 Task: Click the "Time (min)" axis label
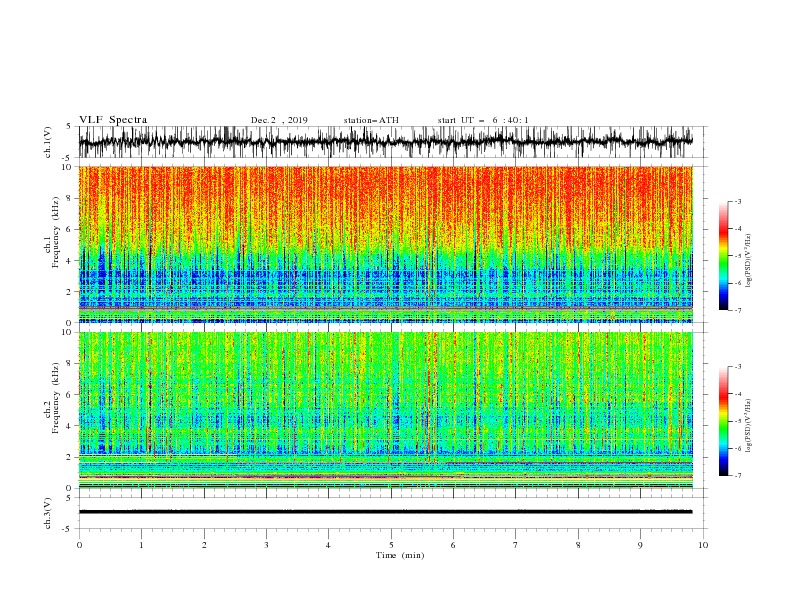pos(400,555)
